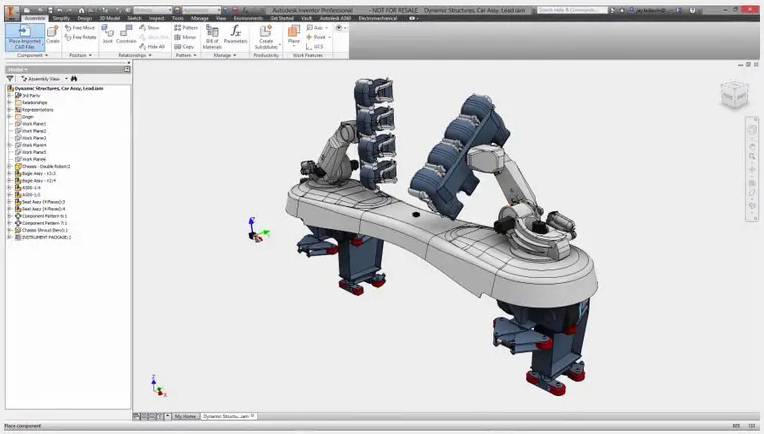Click the Free Rotate tool
This screenshot has height=434, width=764.
click(x=81, y=37)
